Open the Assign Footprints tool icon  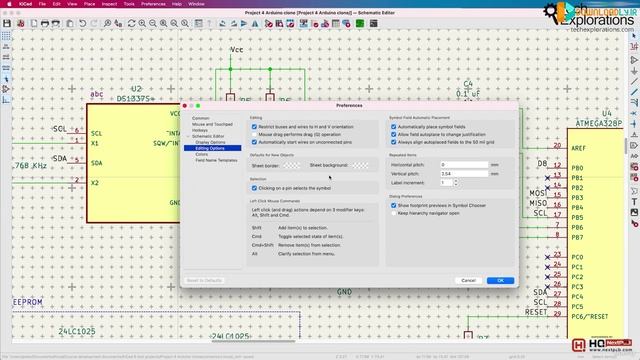325,24
